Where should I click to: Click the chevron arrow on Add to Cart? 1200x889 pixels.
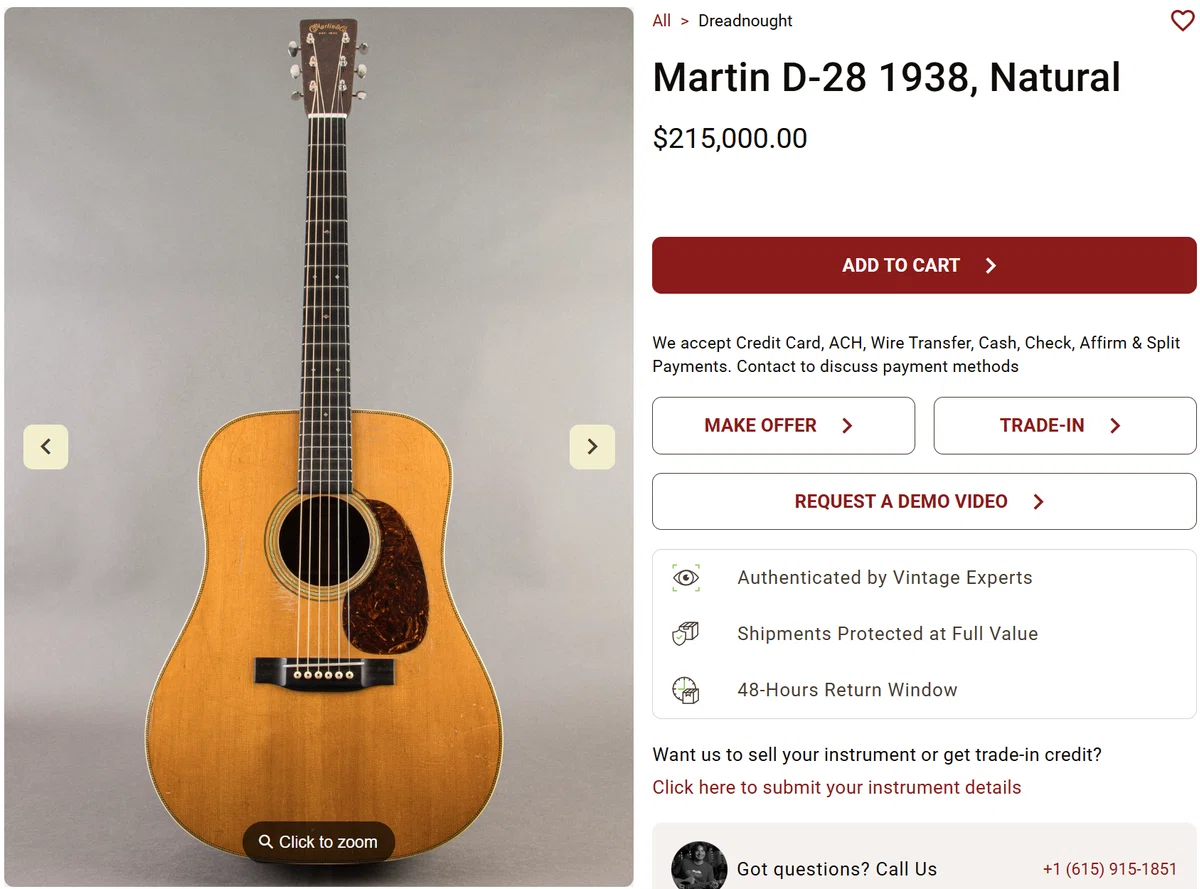tap(991, 265)
